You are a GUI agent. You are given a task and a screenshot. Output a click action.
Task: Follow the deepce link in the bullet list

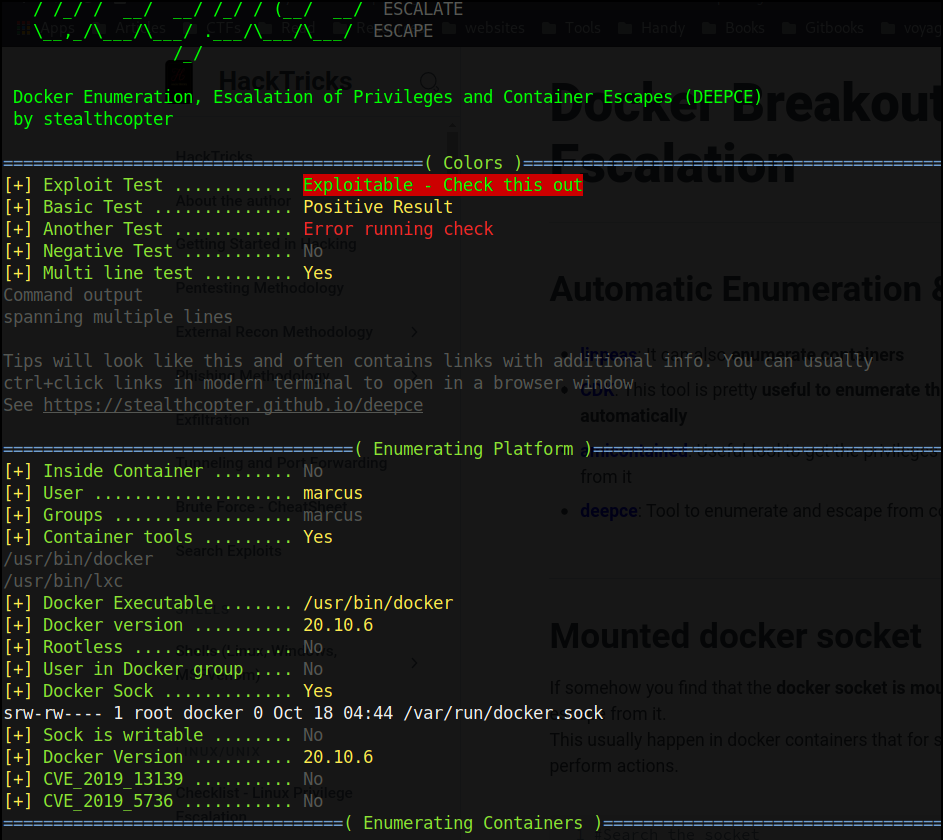pyautogui.click(x=608, y=511)
